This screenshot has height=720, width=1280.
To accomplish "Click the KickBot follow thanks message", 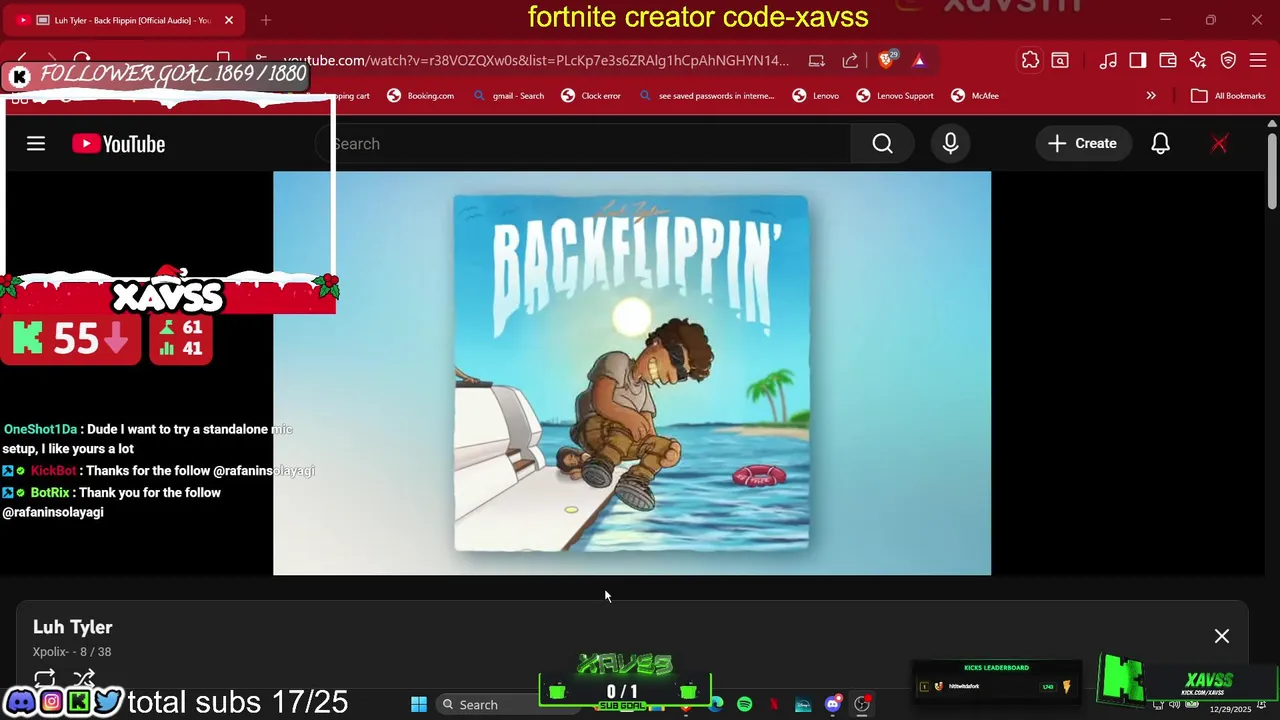I will point(158,470).
